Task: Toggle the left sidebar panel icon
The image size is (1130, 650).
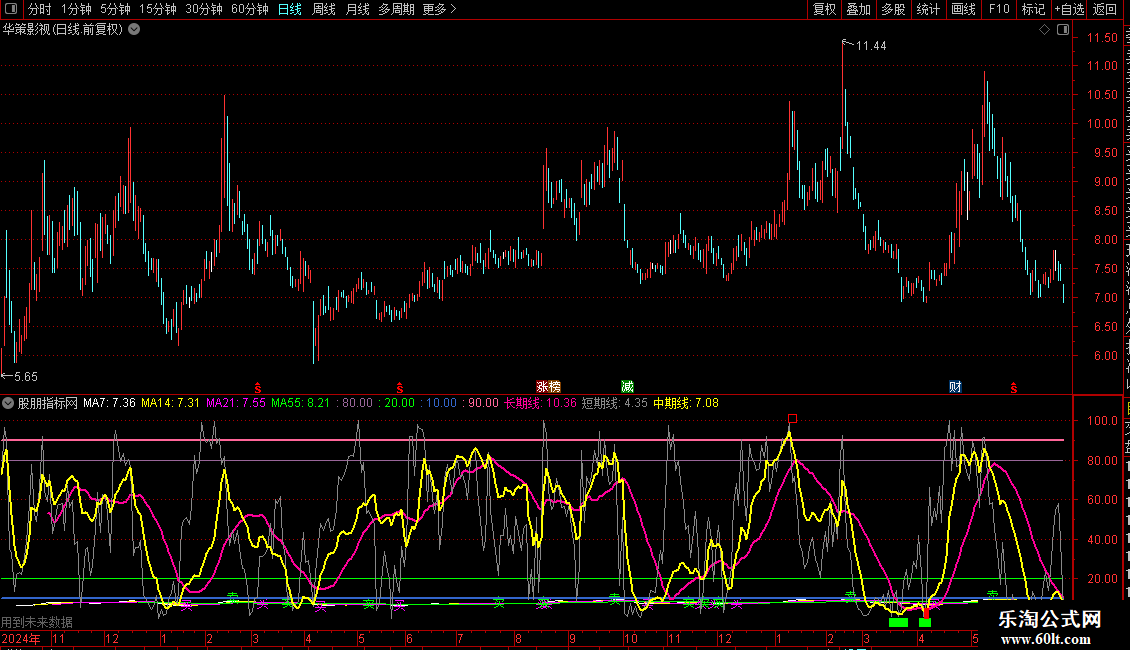Action: coord(11,9)
